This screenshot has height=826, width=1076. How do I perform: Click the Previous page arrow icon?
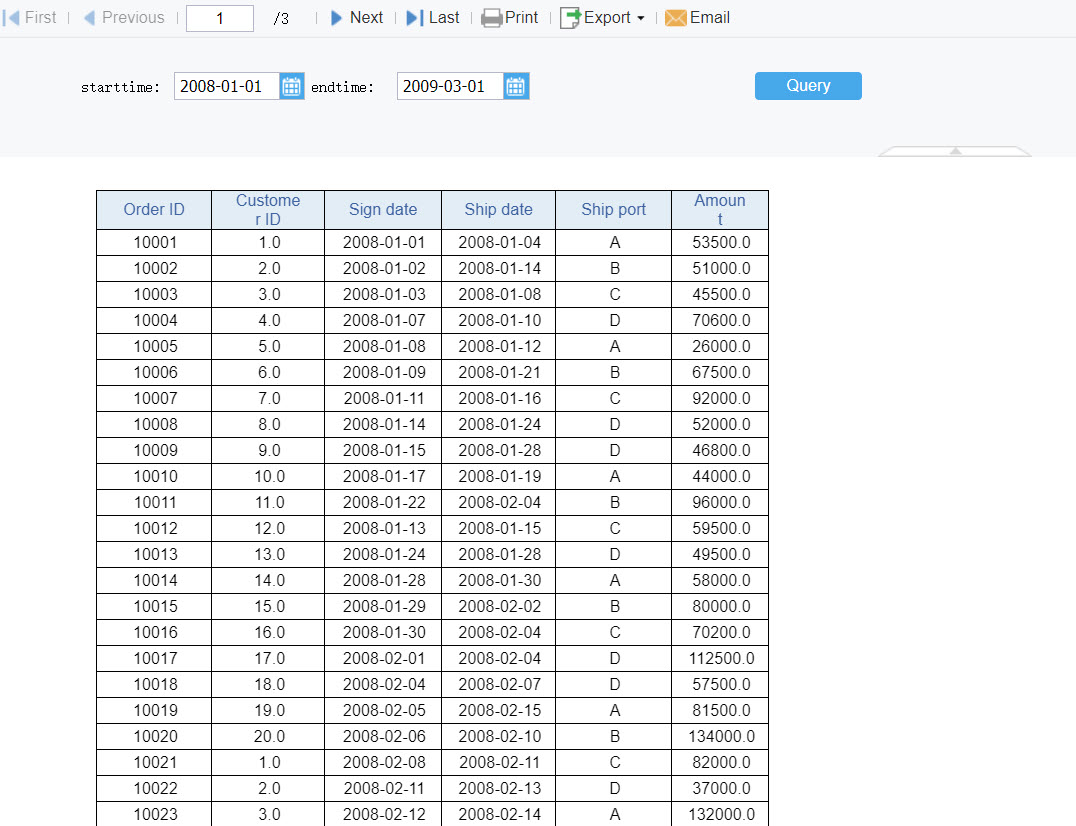(x=89, y=18)
